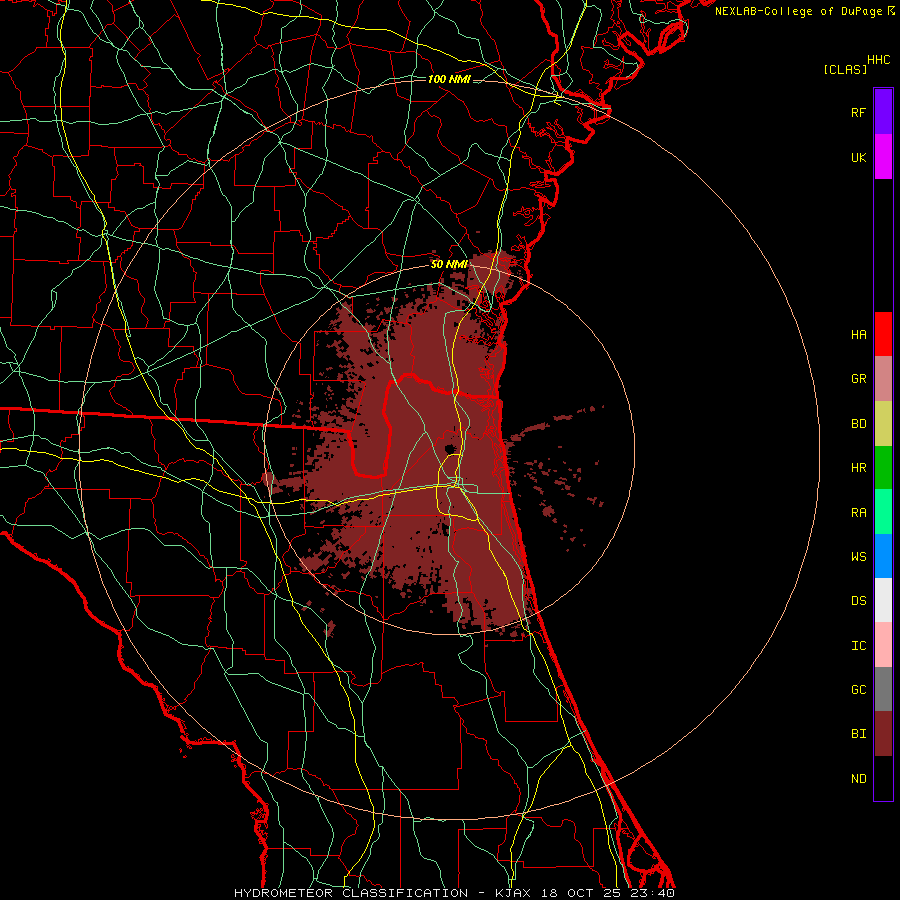Click the IC light pink legend swatch
This screenshot has width=900, height=900.
pyautogui.click(x=883, y=645)
